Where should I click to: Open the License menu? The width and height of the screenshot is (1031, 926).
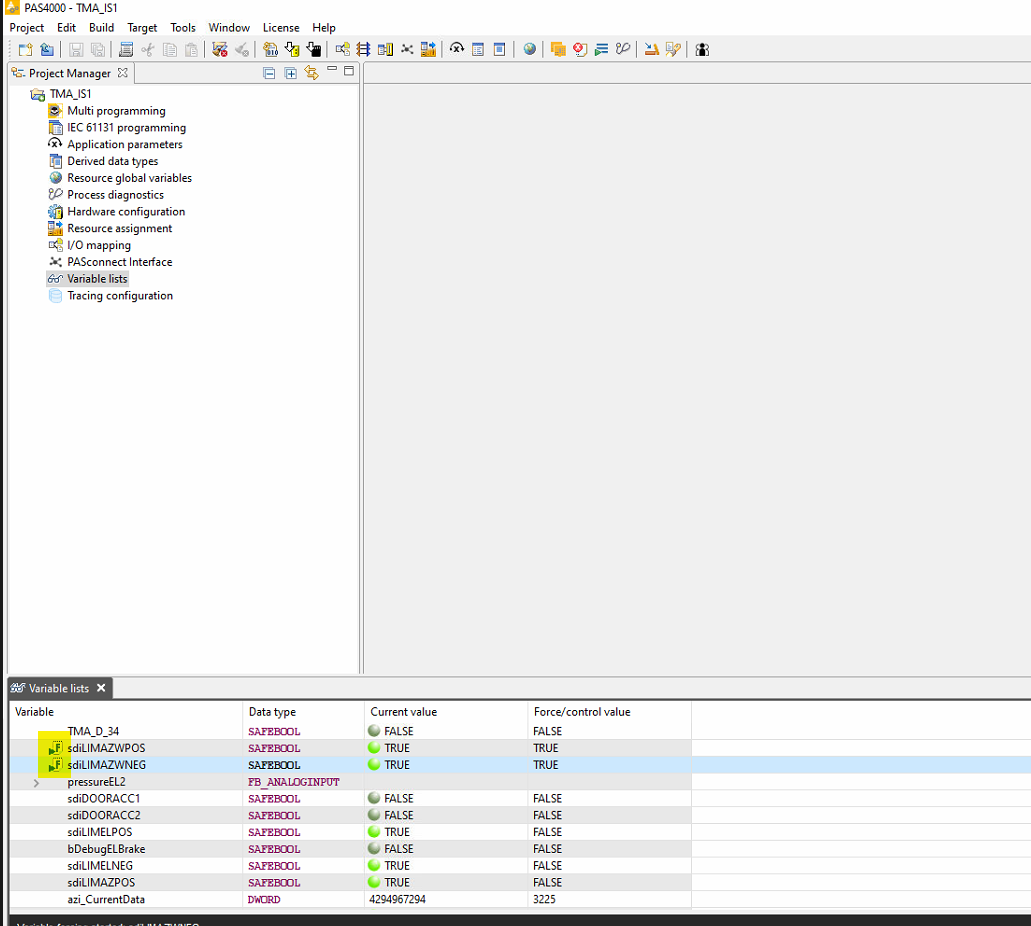(x=281, y=28)
